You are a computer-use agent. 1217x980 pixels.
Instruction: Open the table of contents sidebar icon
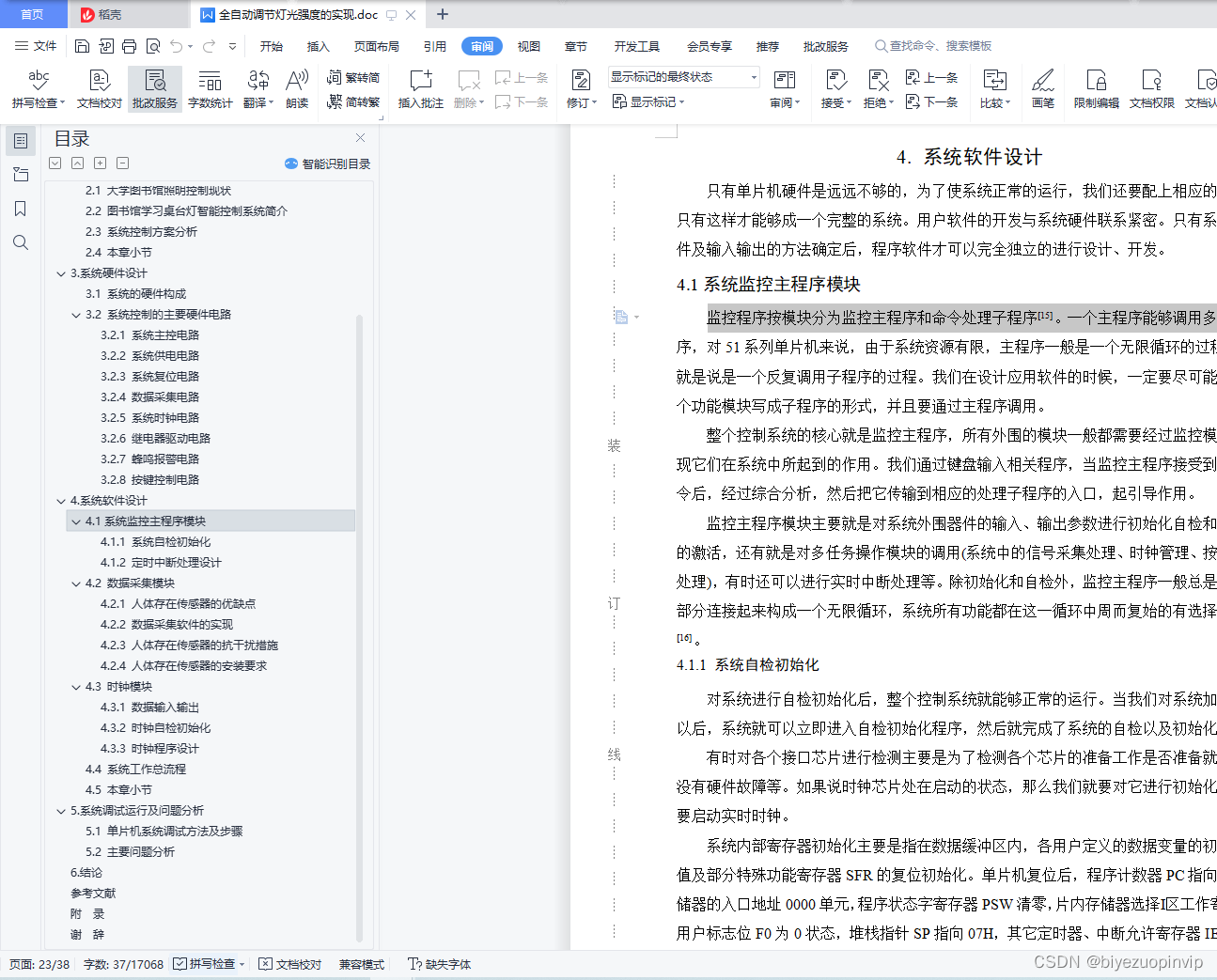[21, 141]
